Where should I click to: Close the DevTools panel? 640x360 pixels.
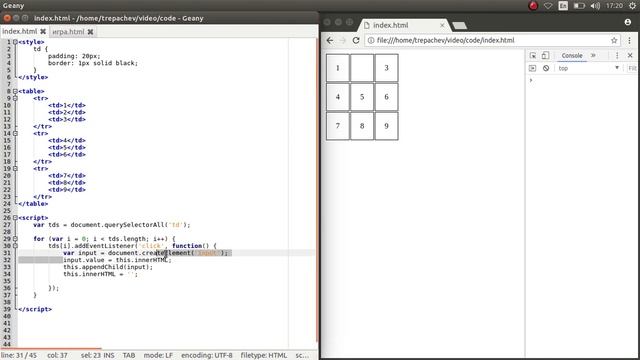[630, 56]
